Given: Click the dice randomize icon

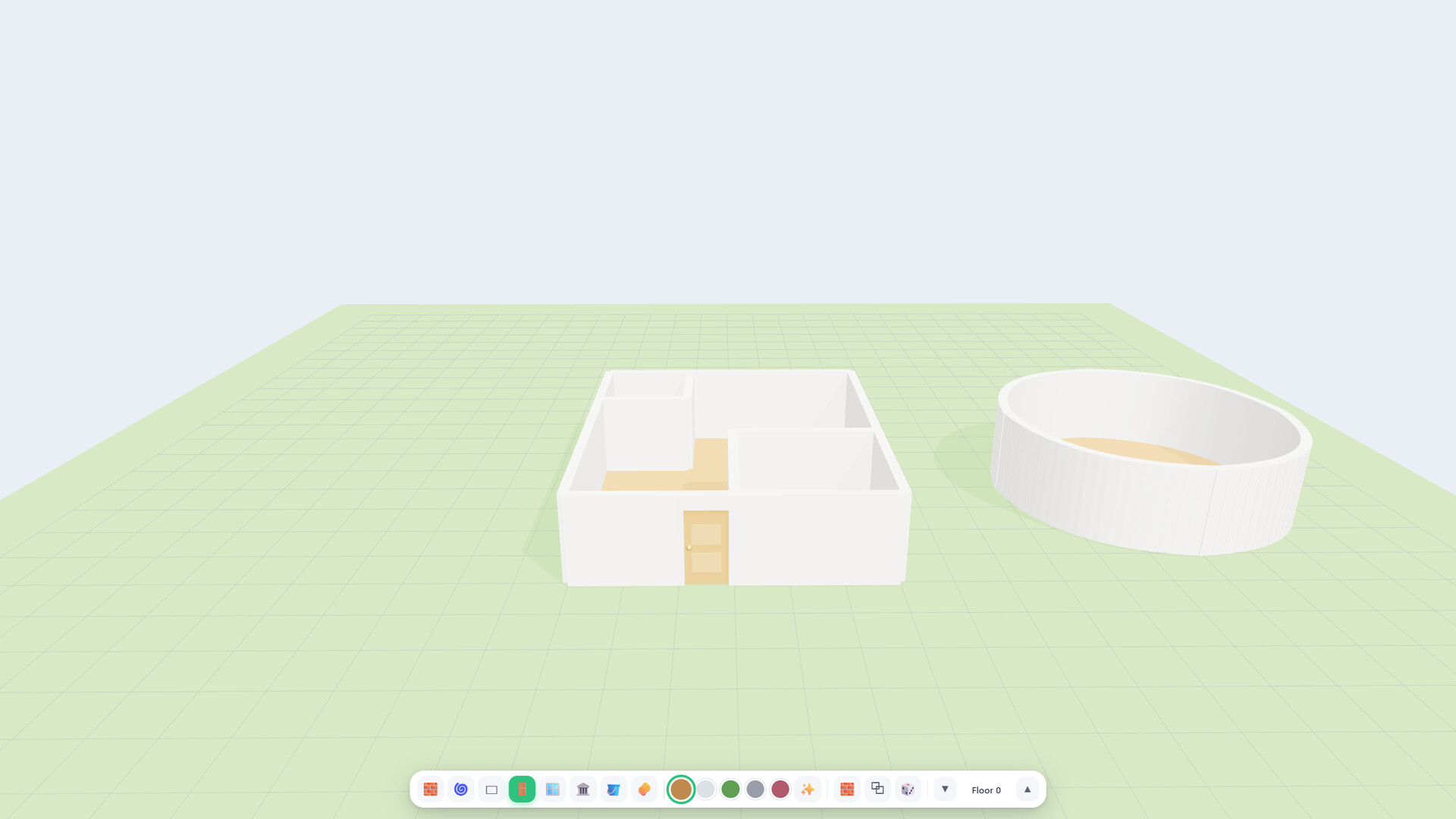Looking at the screenshot, I should (908, 789).
